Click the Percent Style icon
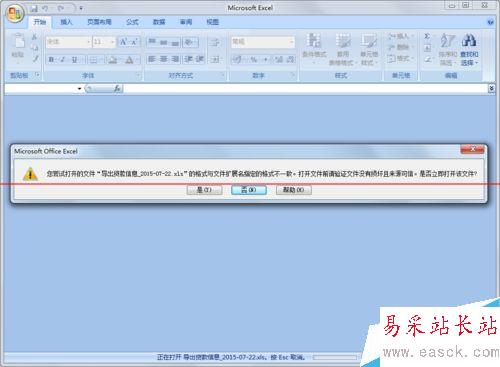Image resolution: width=500 pixels, height=367 pixels. pyautogui.click(x=254, y=60)
